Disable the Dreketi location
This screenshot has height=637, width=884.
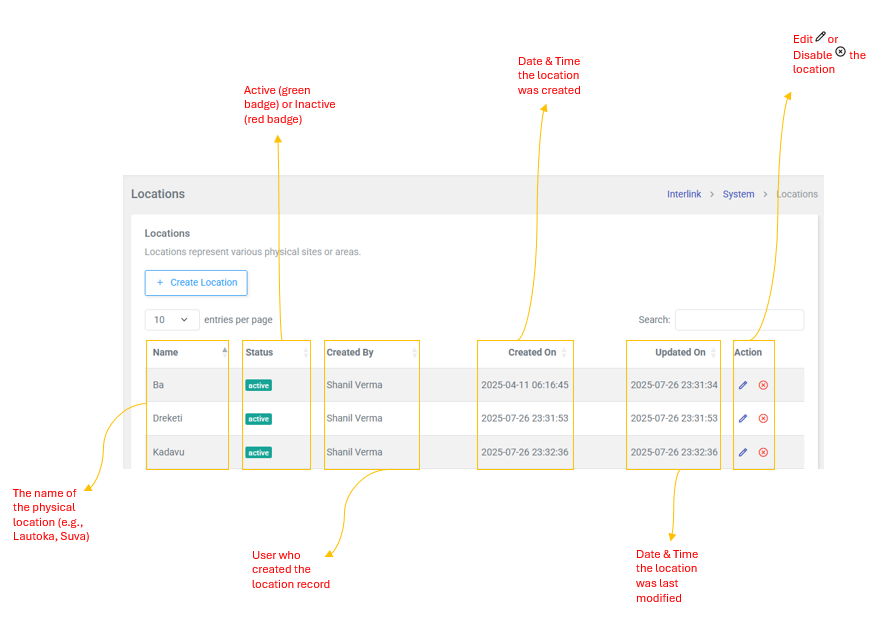coord(763,418)
